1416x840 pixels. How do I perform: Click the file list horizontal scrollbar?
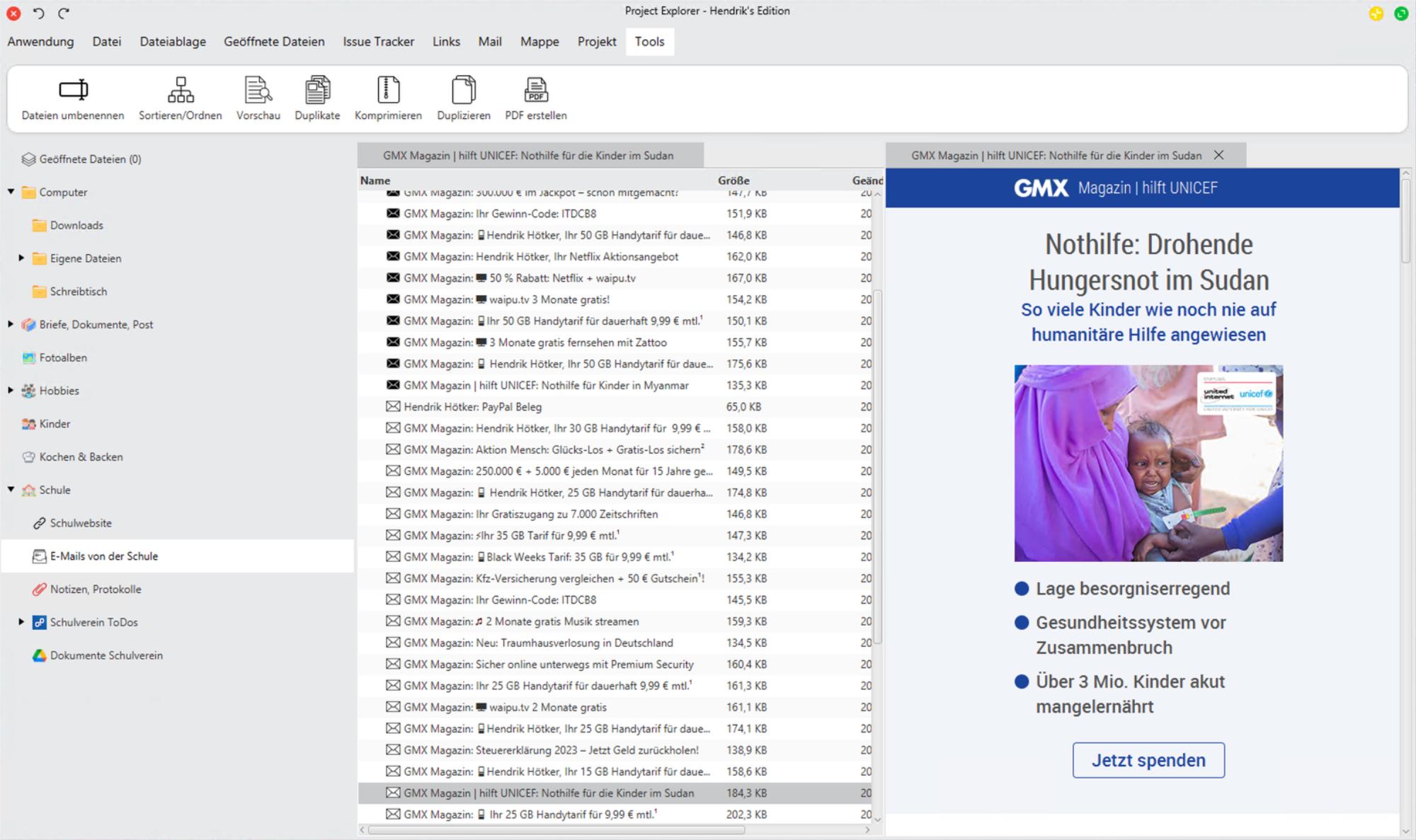[556, 829]
